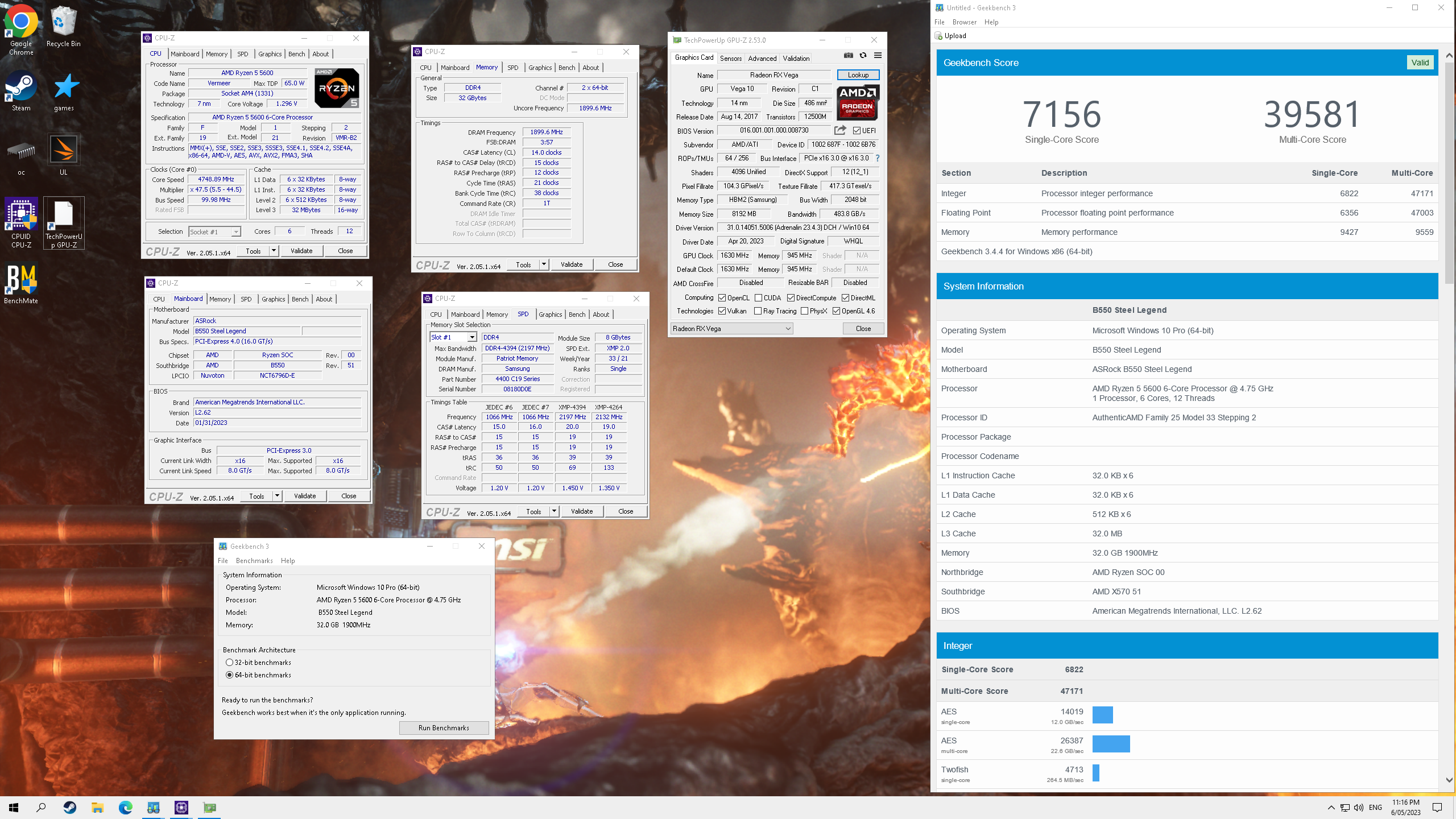
Task: Toggle UEFI checkbox in GPU-Z
Action: 857,131
